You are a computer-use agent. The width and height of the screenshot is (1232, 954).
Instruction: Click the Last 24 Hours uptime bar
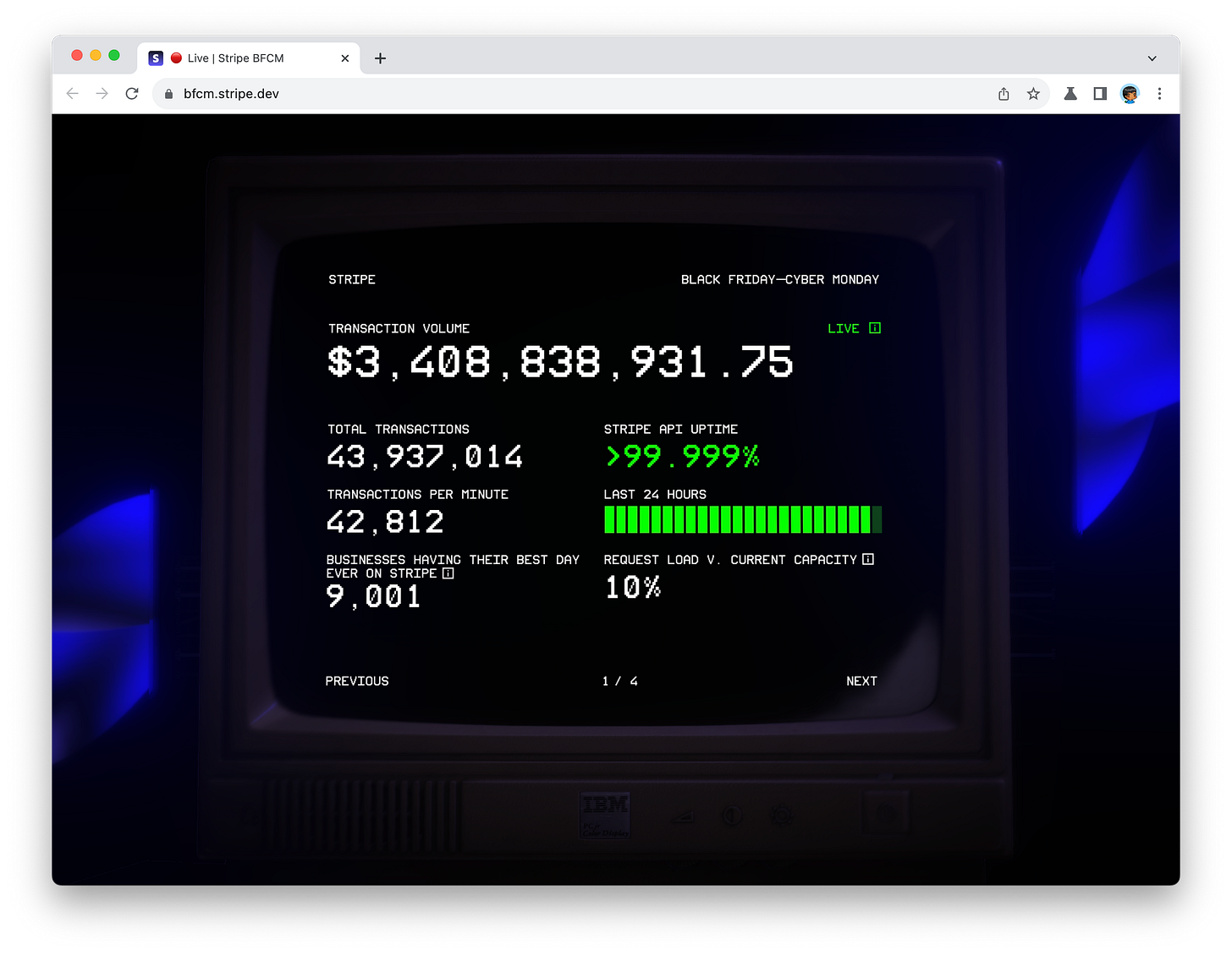point(743,519)
